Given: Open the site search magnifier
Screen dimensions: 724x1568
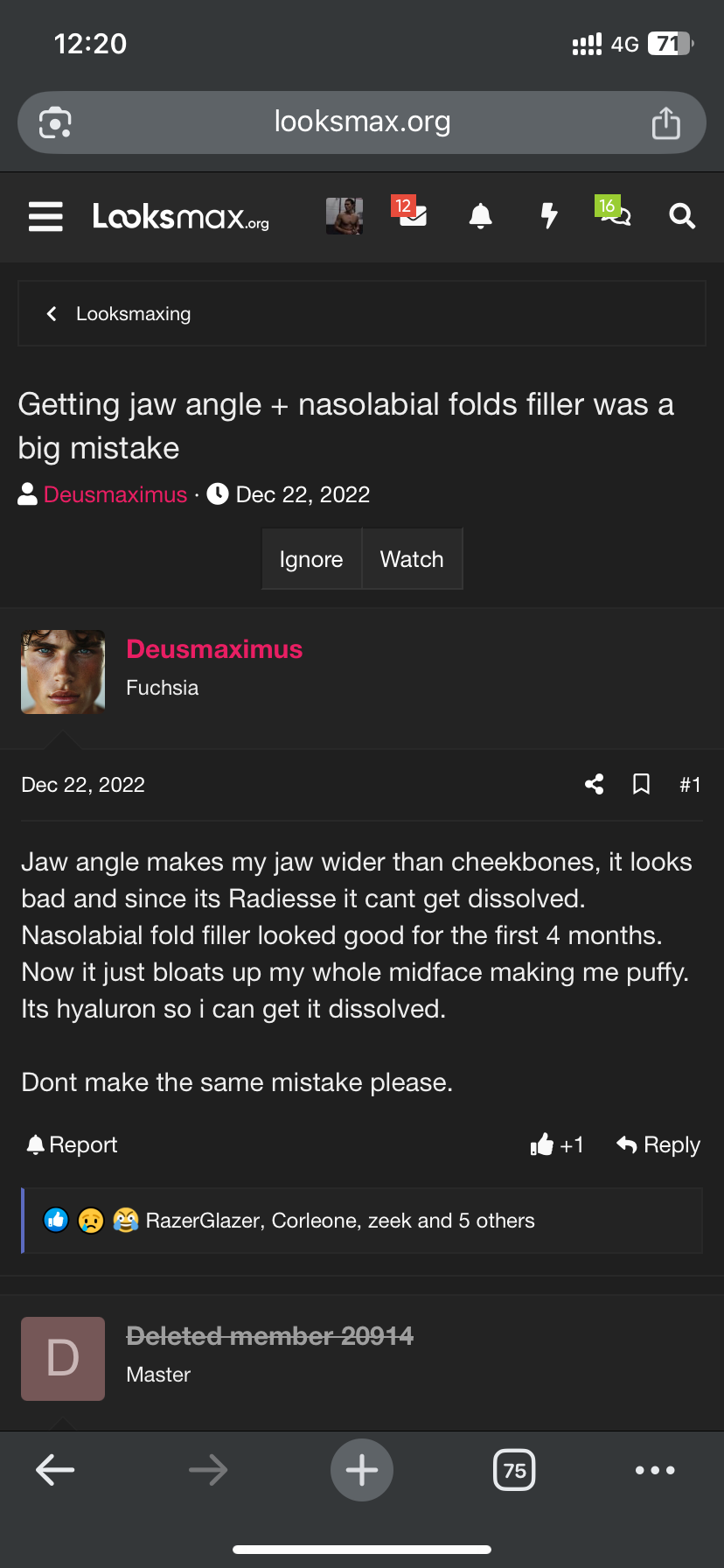Looking at the screenshot, I should click(x=682, y=216).
